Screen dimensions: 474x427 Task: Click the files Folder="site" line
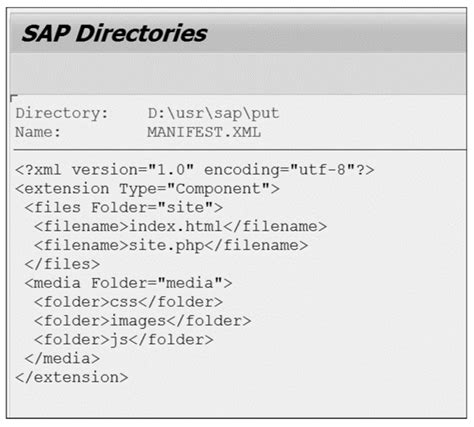tap(124, 208)
